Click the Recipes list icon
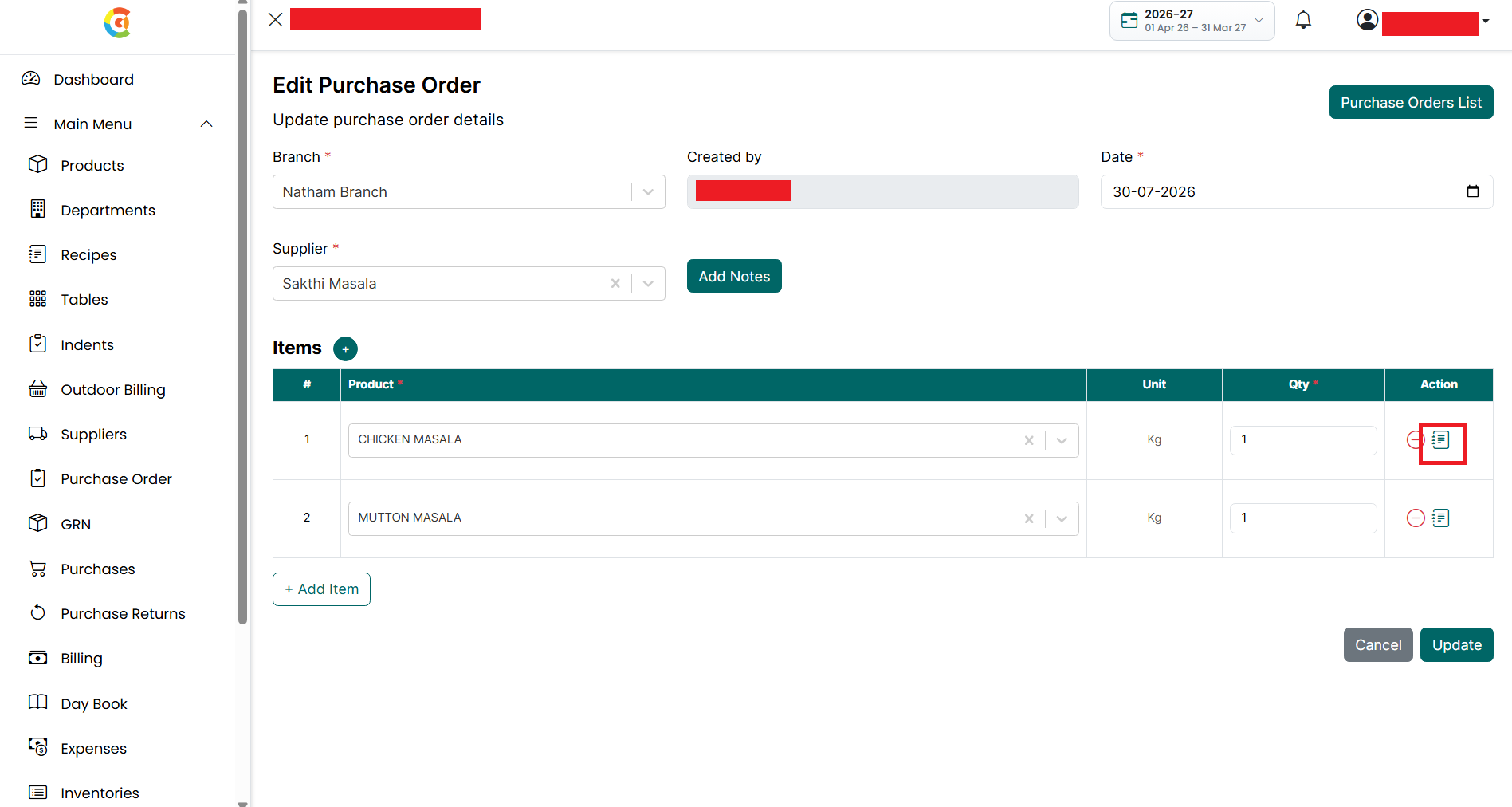The image size is (1512, 807). pos(37,254)
